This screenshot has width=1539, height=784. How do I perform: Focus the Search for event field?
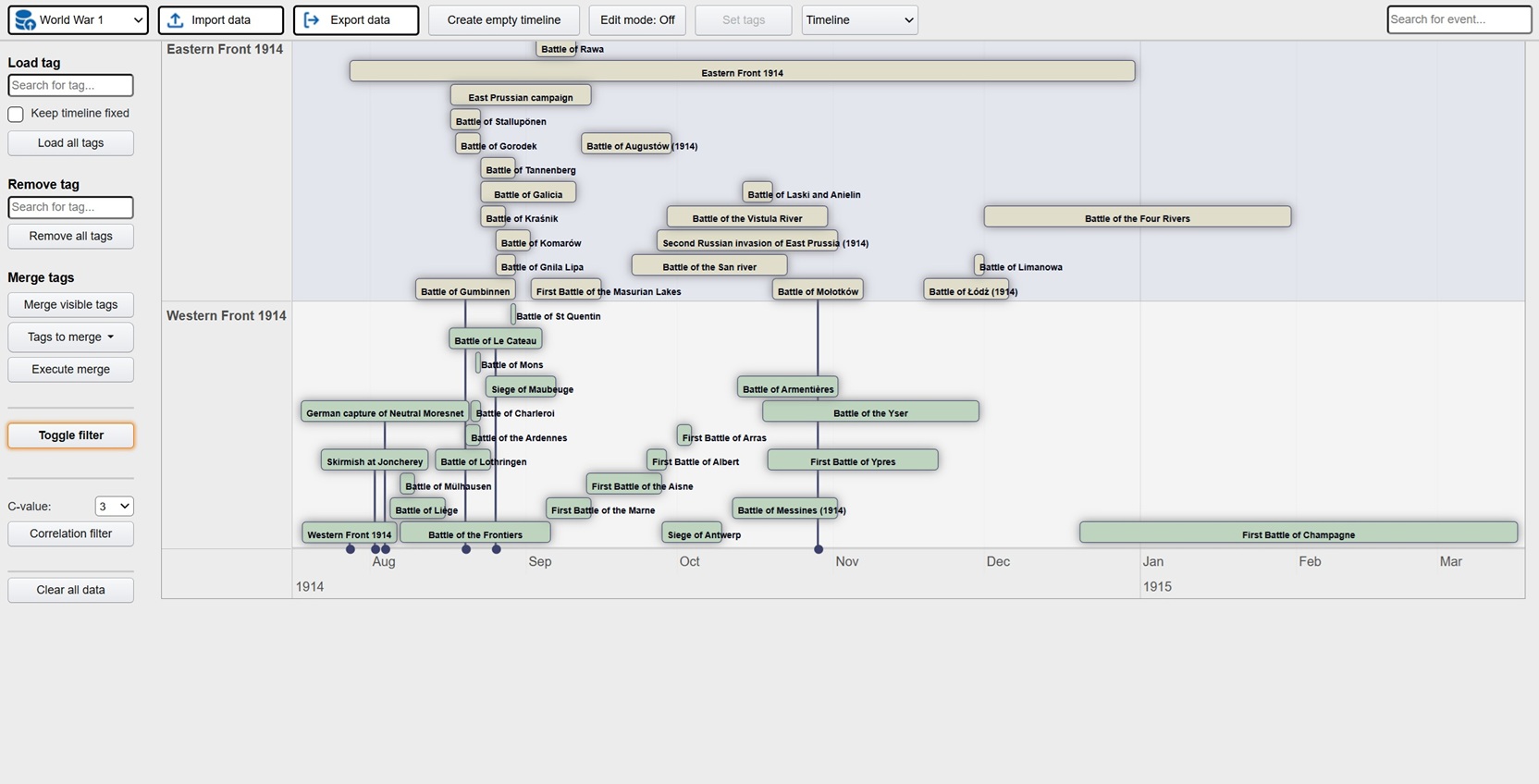coord(1458,19)
